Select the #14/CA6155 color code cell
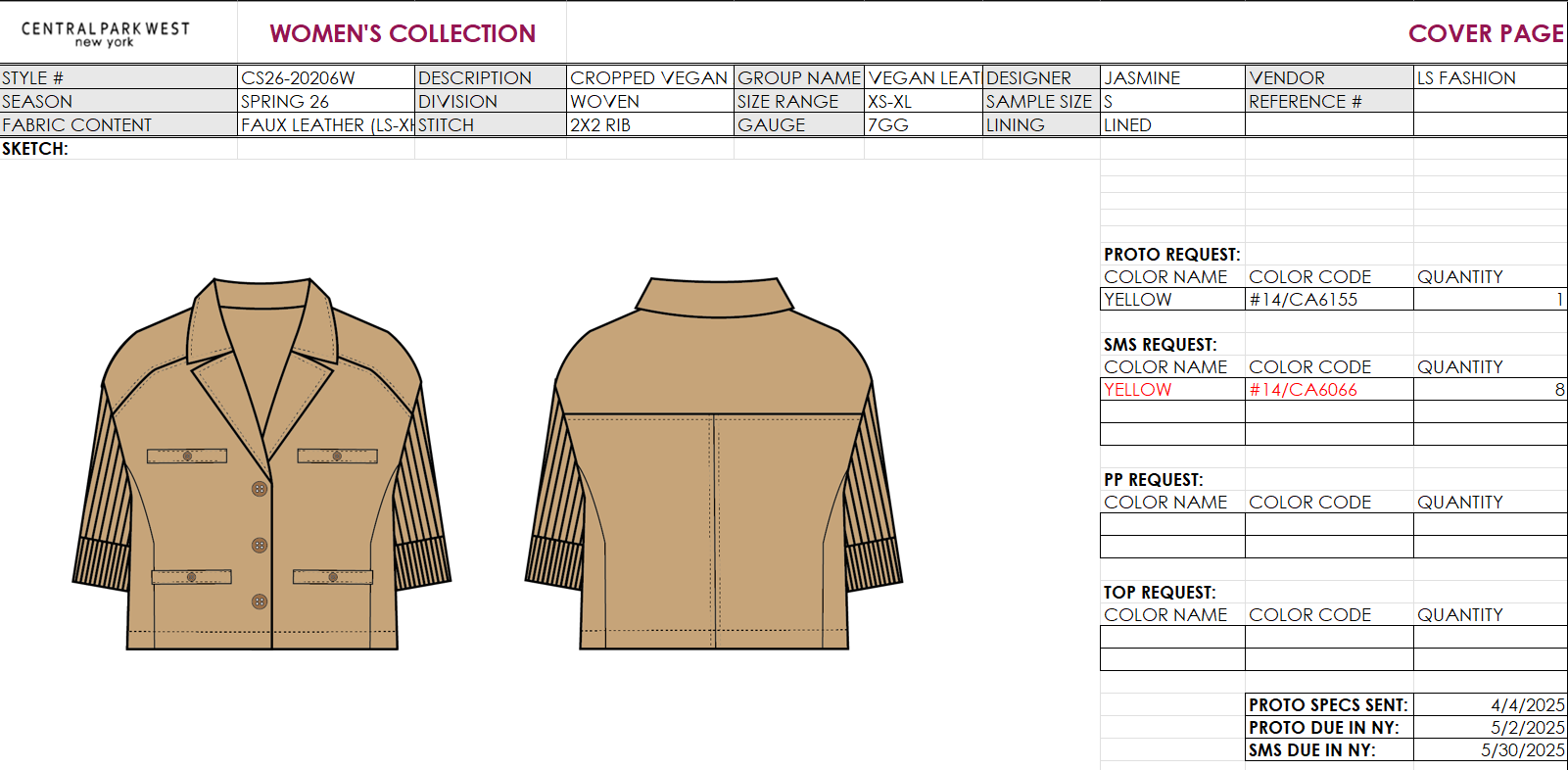The width and height of the screenshot is (1568, 770). 1329,299
